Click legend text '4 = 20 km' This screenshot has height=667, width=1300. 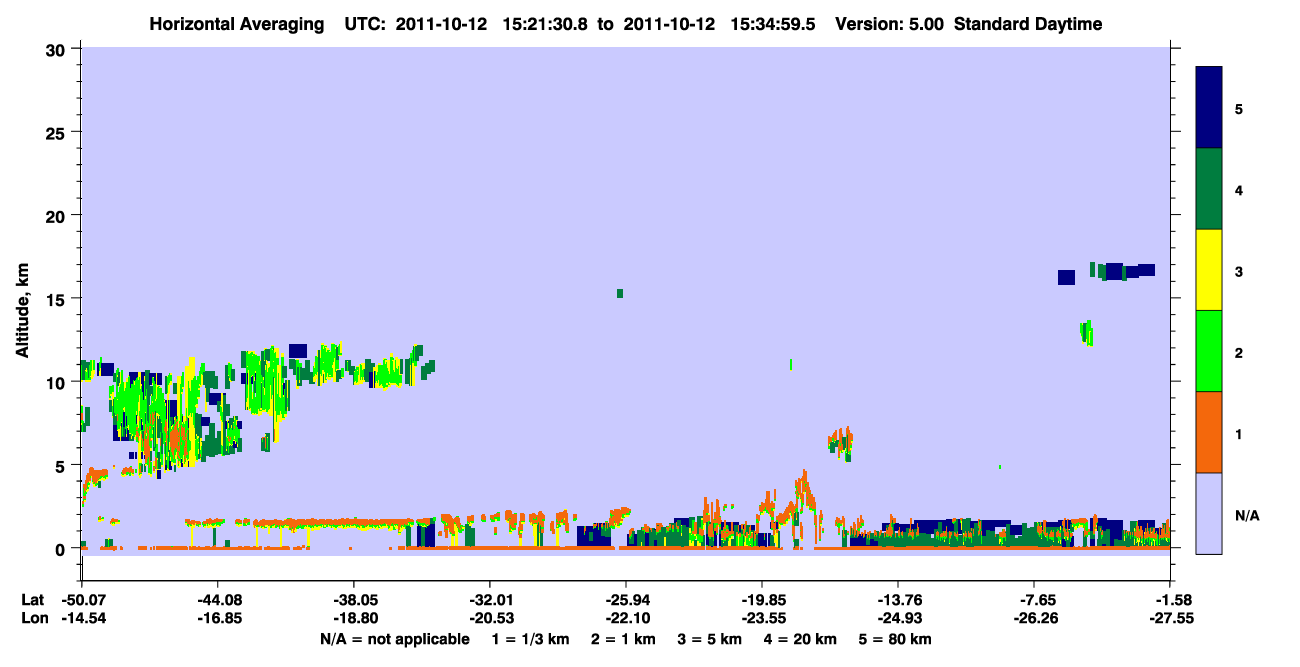(799, 639)
